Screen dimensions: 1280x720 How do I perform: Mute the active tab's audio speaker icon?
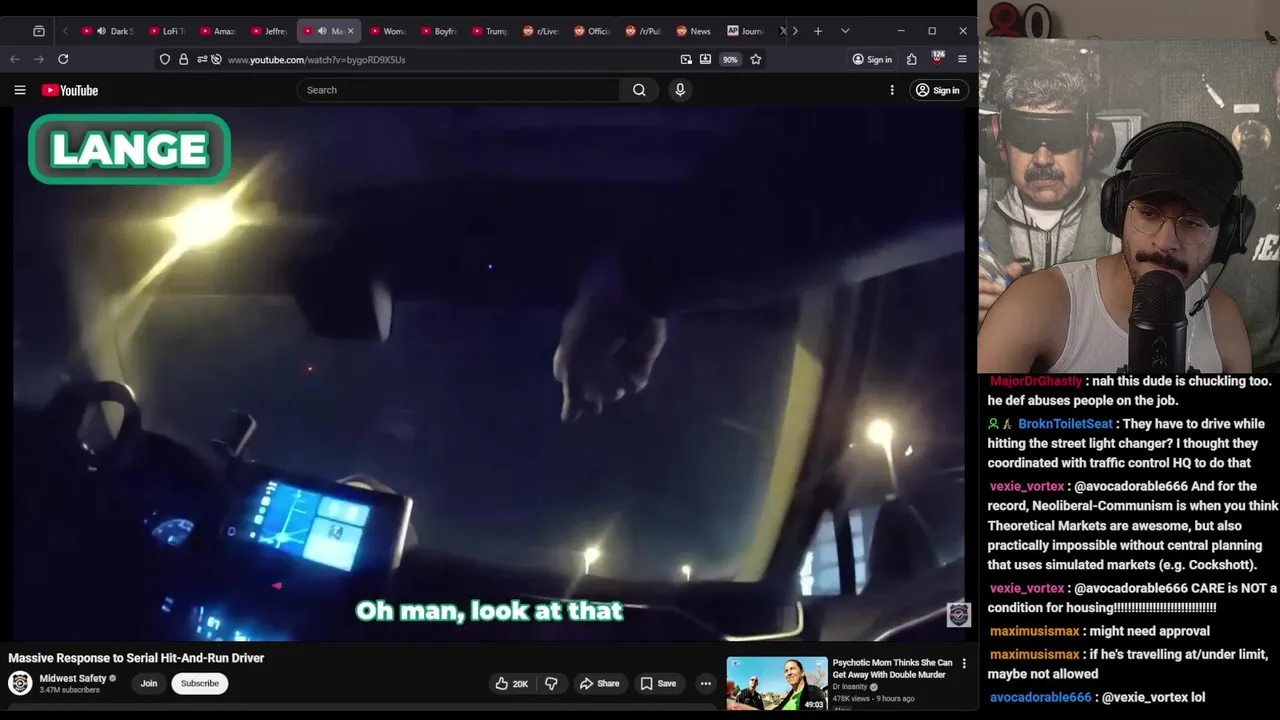tap(322, 31)
